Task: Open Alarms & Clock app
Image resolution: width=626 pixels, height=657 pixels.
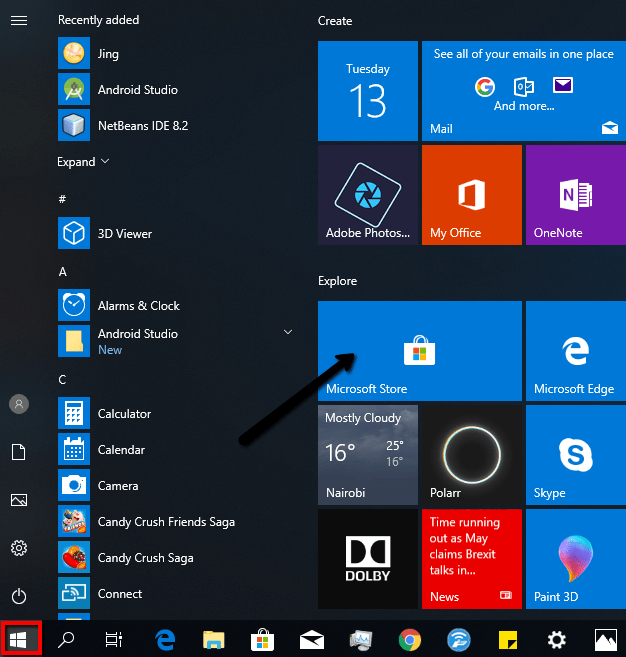Action: coord(176,305)
